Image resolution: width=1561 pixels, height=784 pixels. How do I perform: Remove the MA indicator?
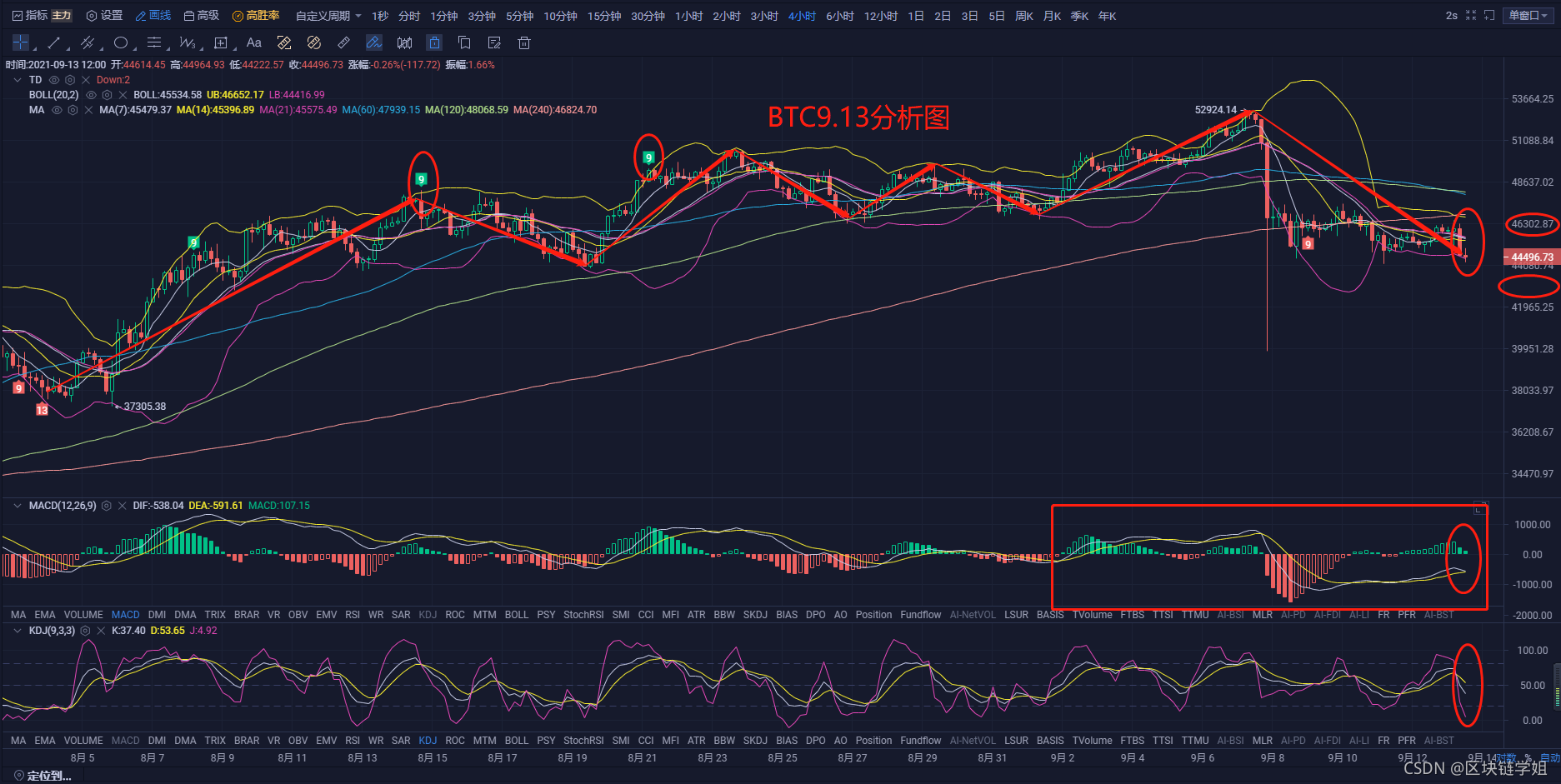coord(88,110)
